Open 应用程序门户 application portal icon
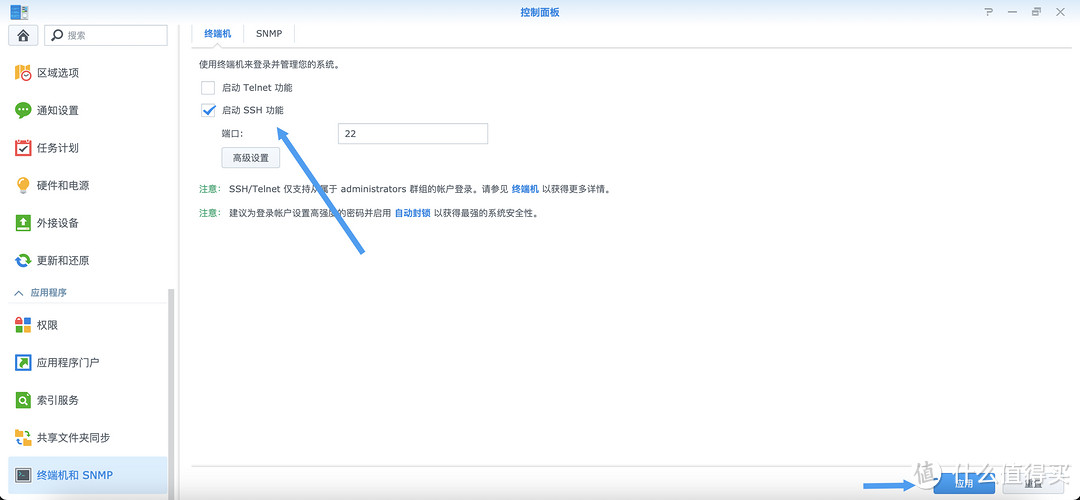1080x500 pixels. (23, 362)
